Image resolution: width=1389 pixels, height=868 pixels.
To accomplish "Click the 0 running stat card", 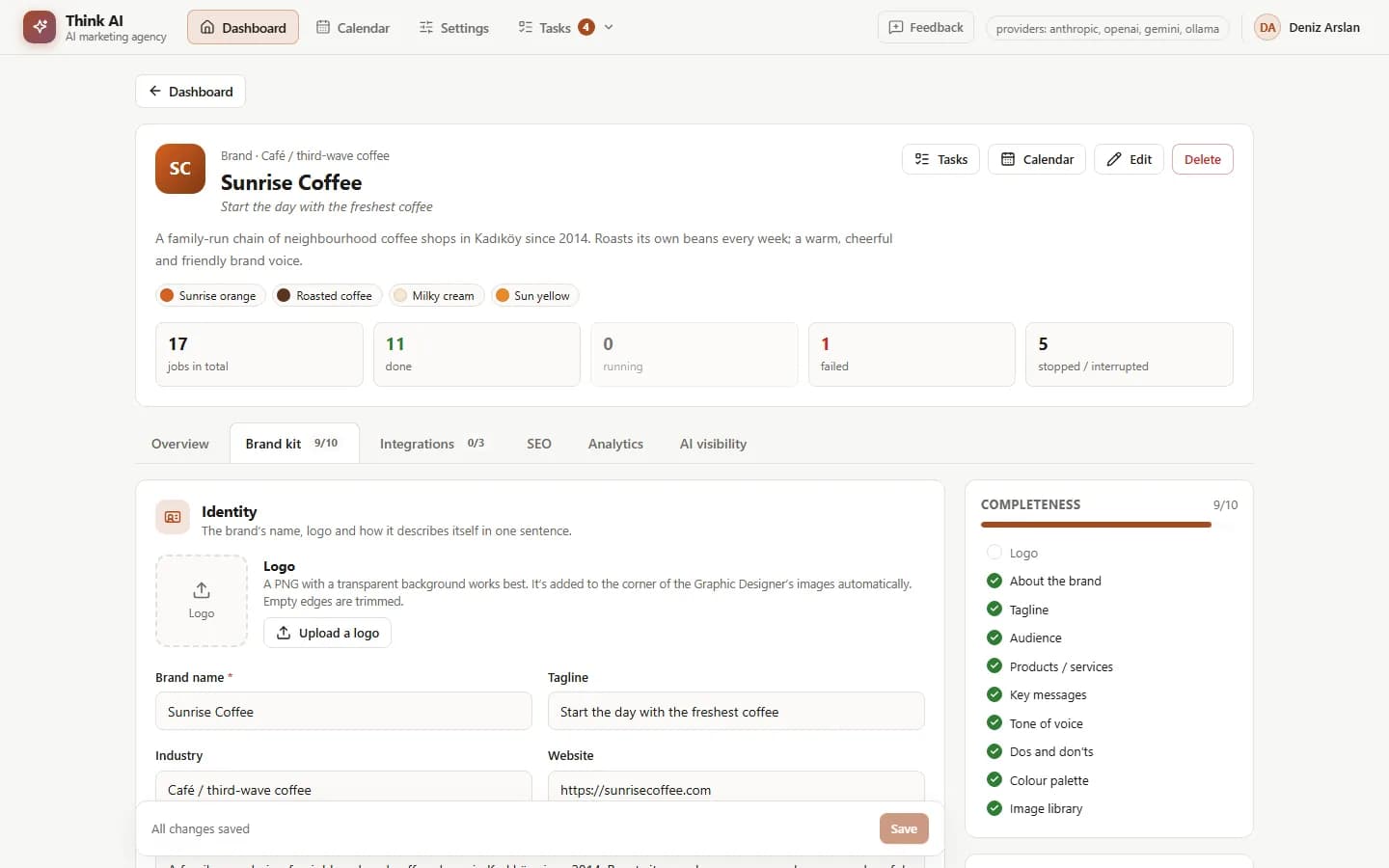I will 694,354.
